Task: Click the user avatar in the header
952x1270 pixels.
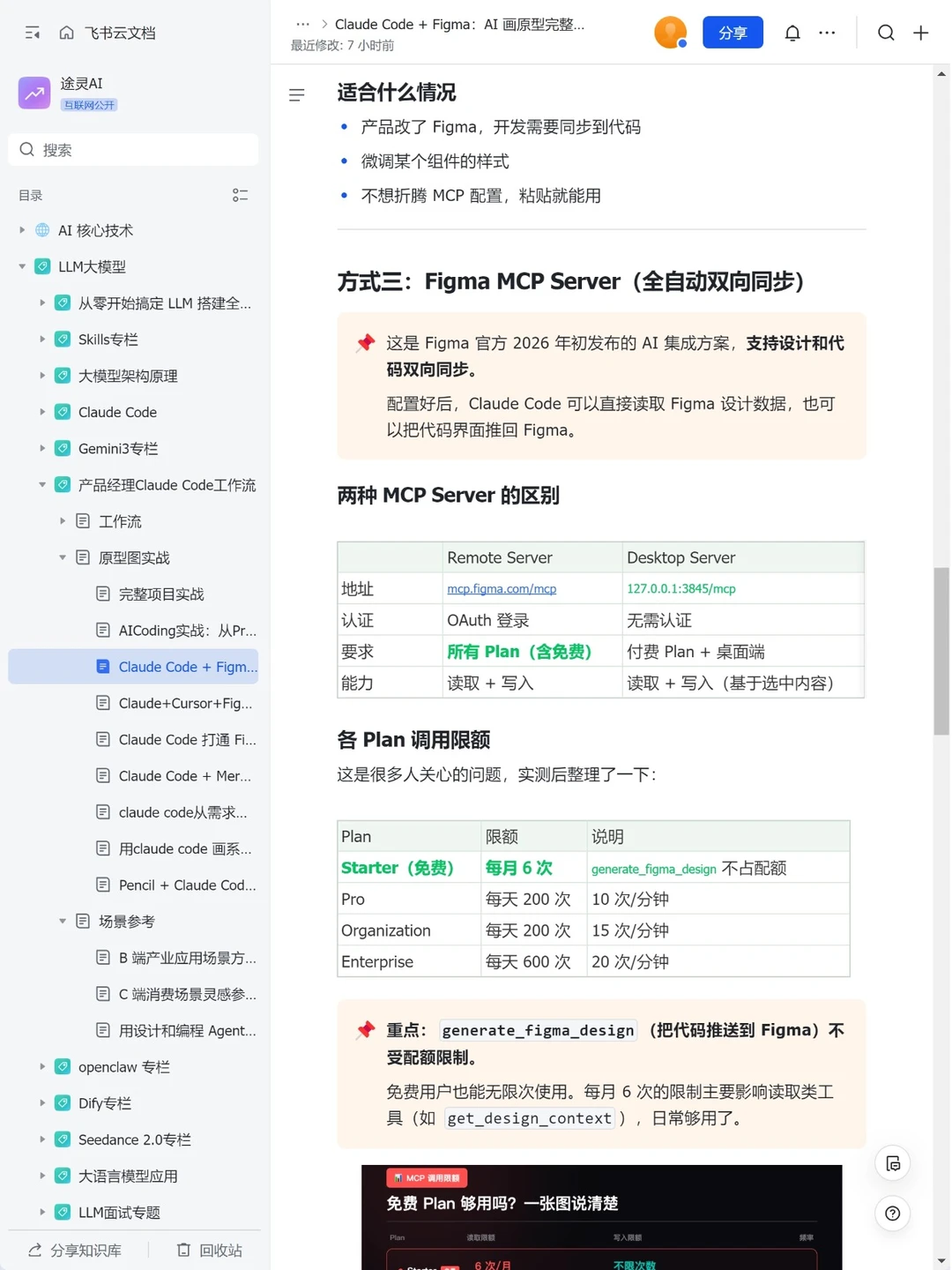Action: [x=670, y=33]
